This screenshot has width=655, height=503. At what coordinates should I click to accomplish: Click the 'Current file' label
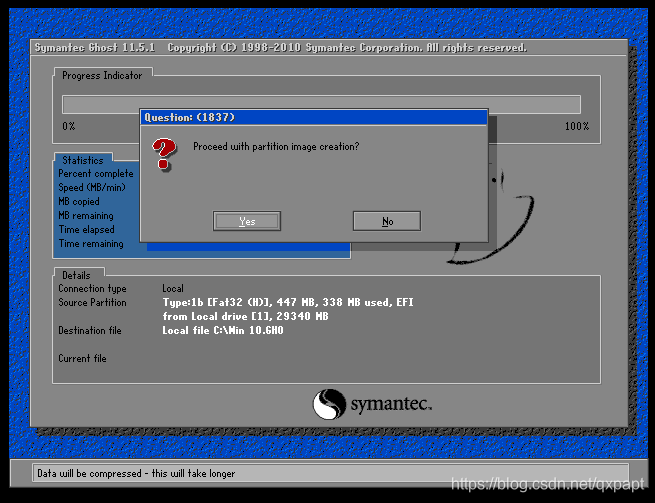coord(82,358)
